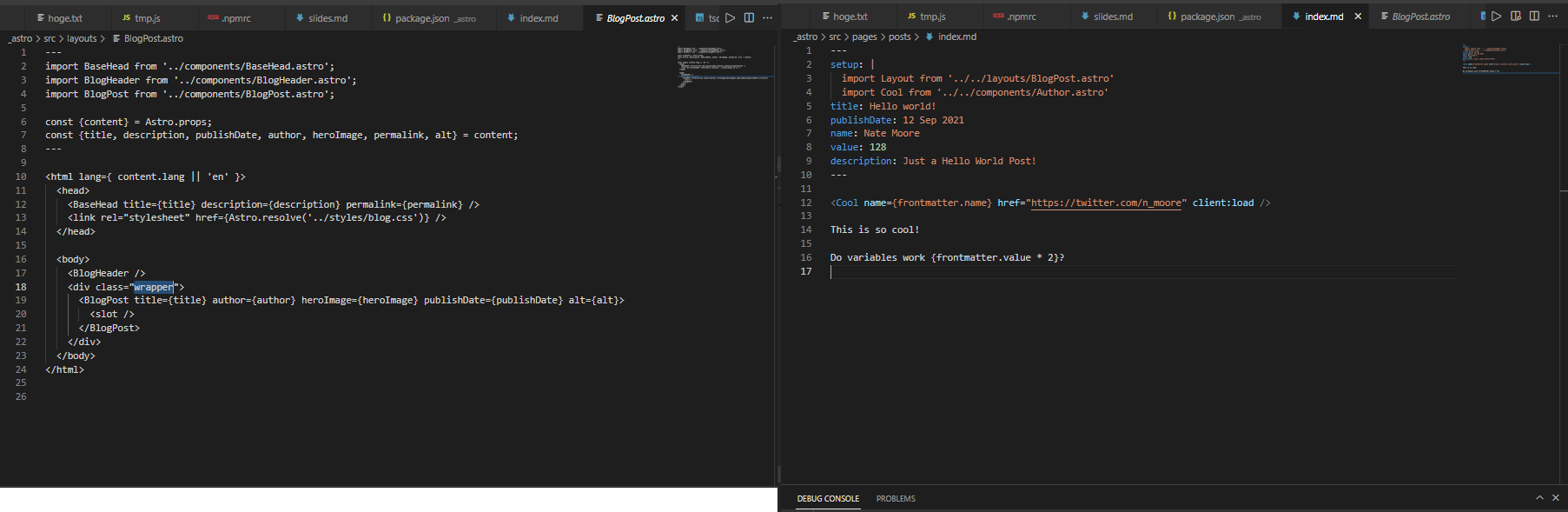Split the right editor group

coord(1534,16)
